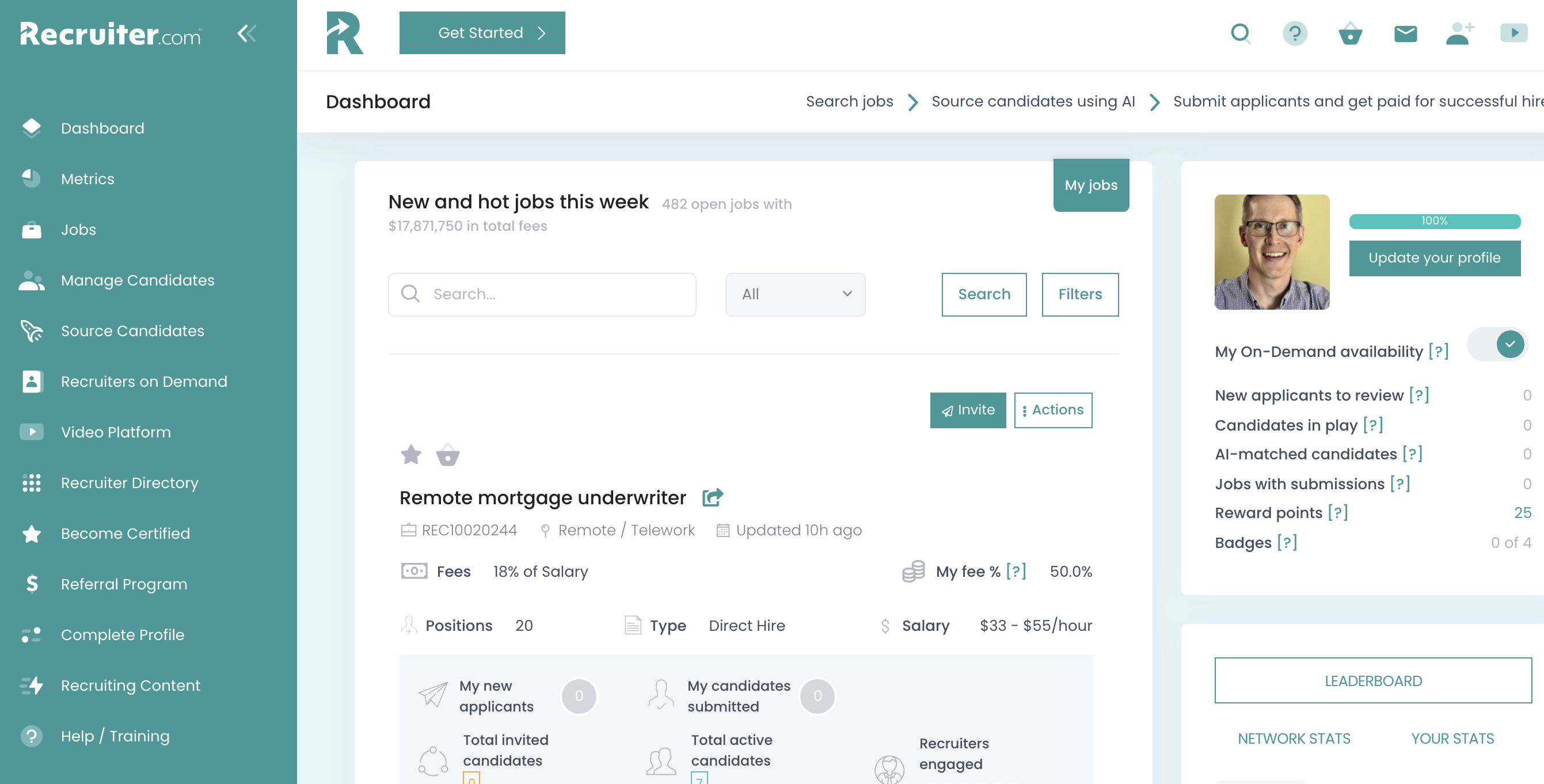Click the job Search input field
Screen dimensions: 1544x784
(x=542, y=294)
